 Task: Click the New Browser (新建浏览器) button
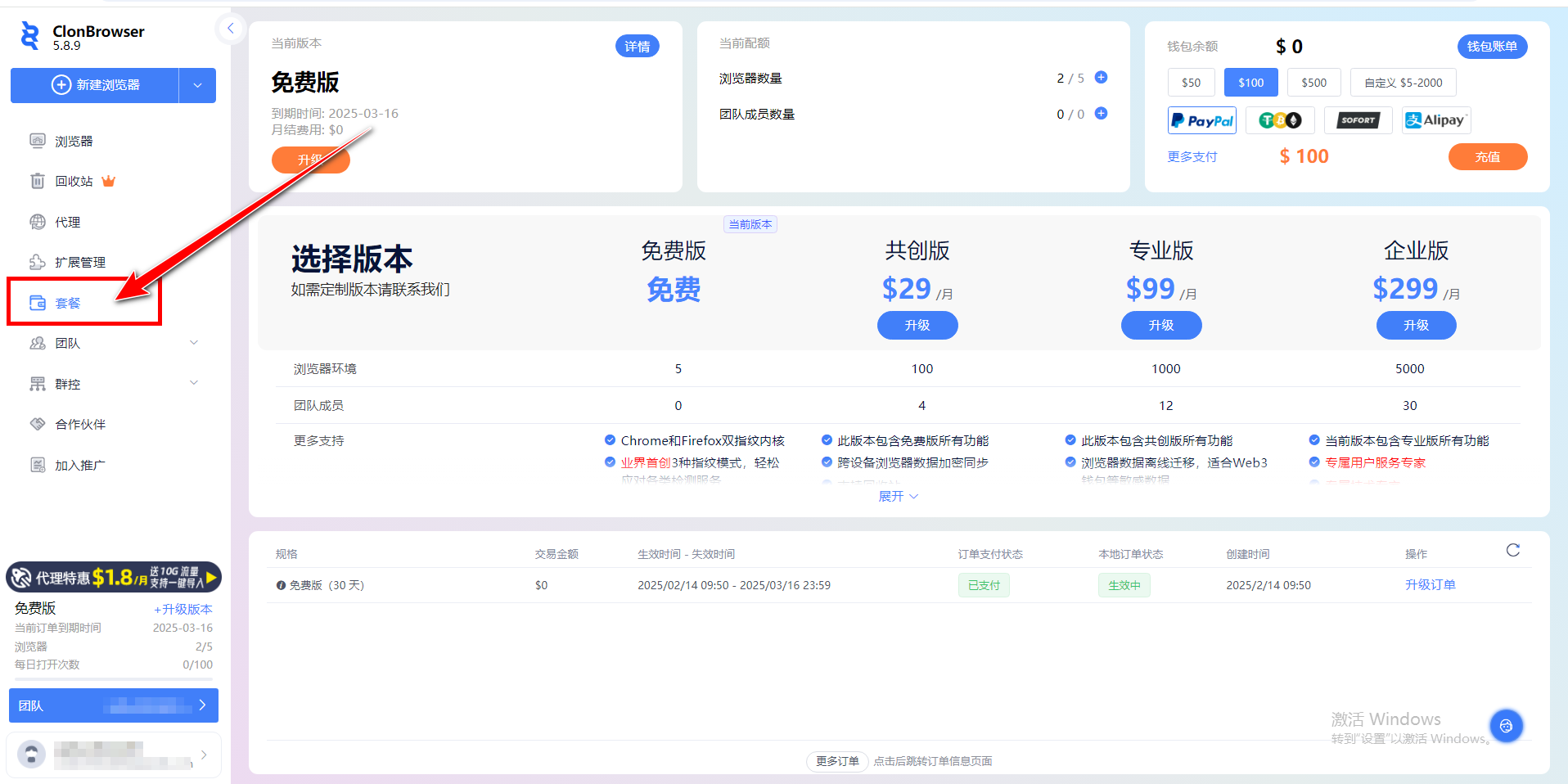(95, 85)
